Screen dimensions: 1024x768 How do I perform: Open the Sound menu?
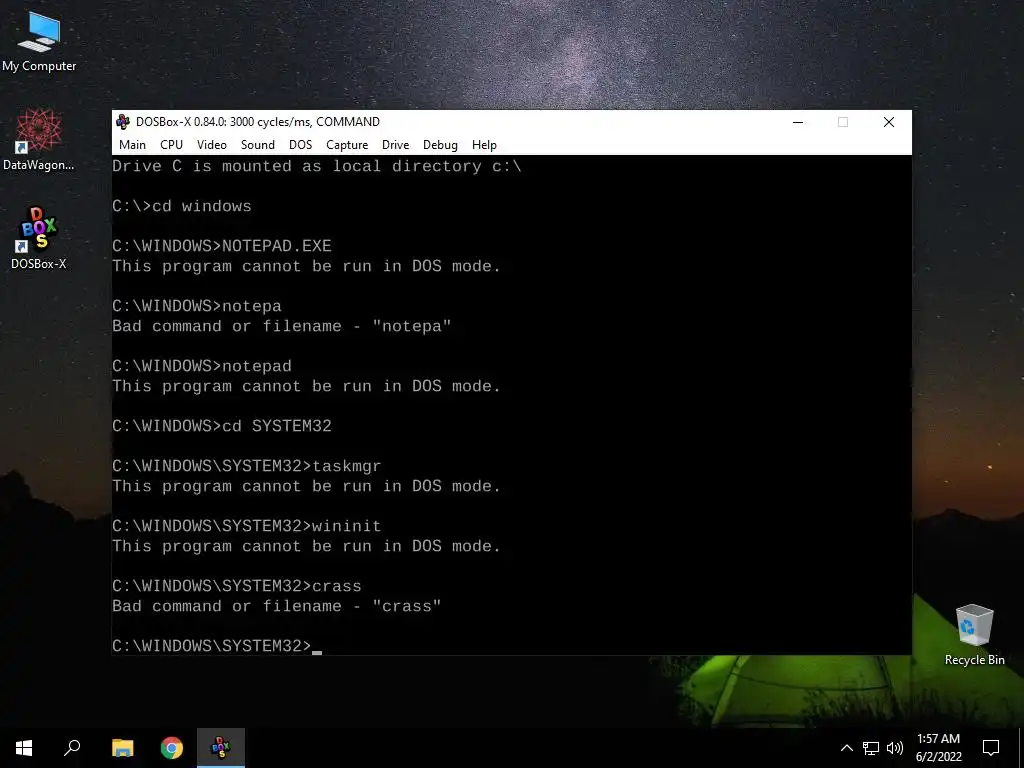click(x=257, y=145)
